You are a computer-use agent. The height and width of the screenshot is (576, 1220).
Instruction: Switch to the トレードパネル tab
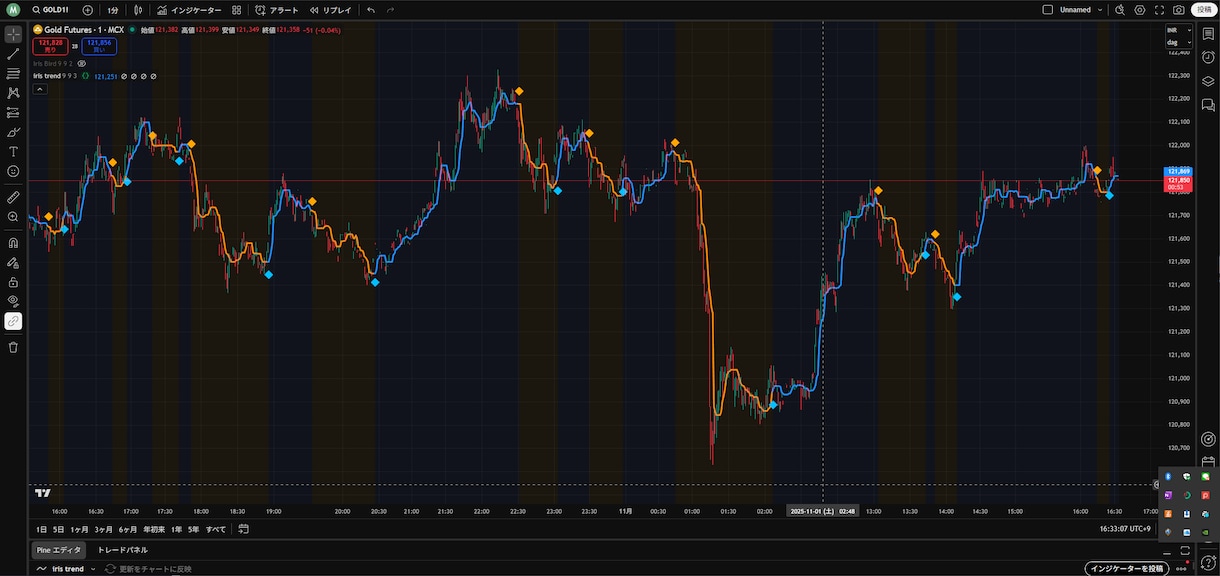click(122, 550)
